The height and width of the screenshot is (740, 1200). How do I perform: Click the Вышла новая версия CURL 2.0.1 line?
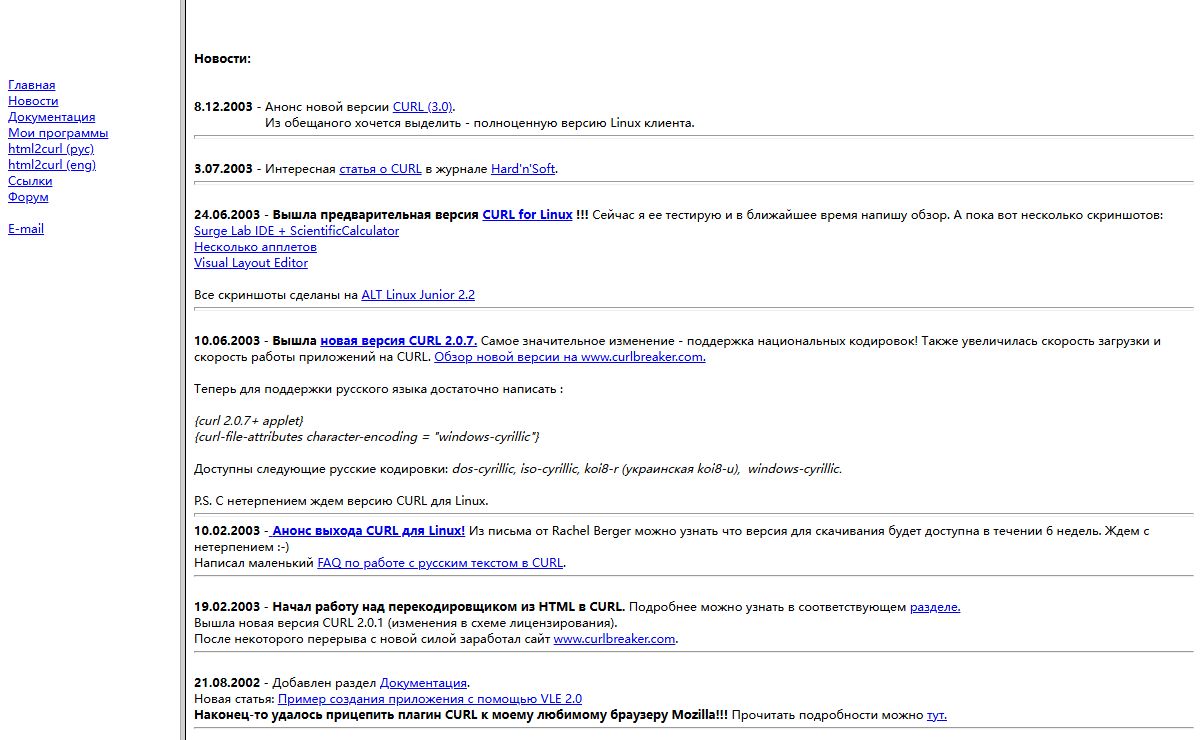[405, 623]
